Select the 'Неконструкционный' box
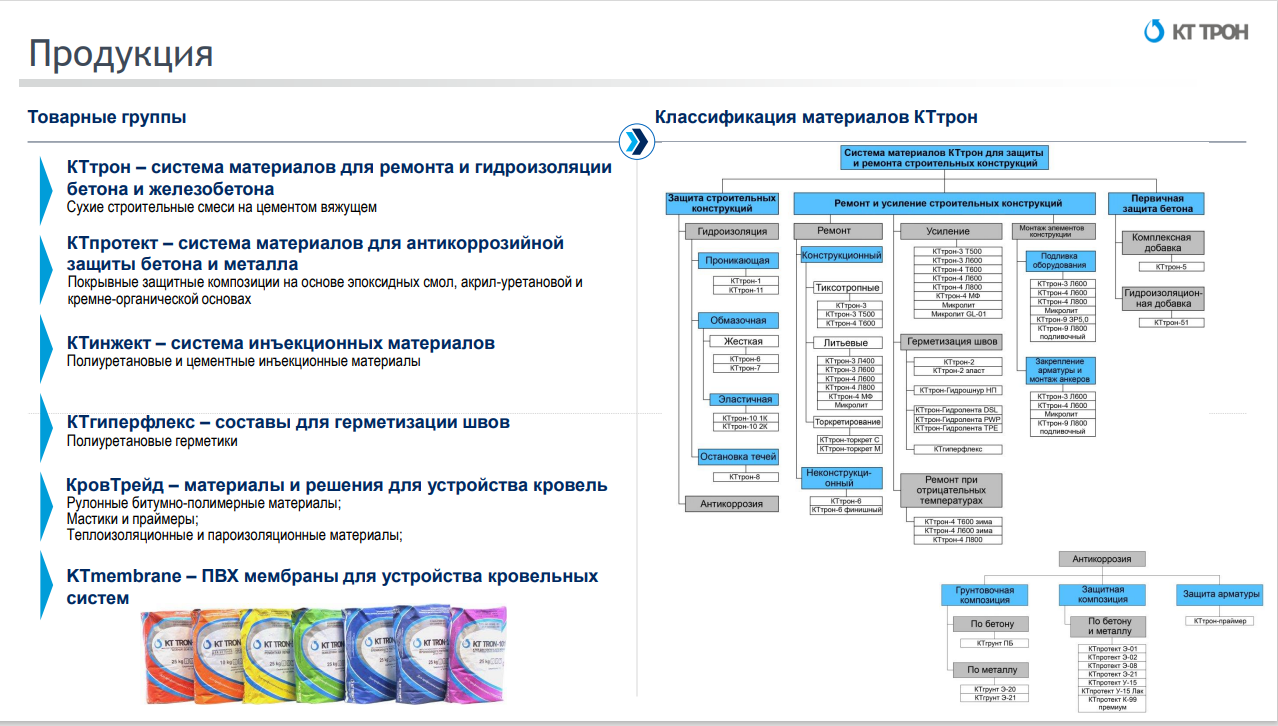Viewport: 1278px width, 726px height. (x=842, y=477)
